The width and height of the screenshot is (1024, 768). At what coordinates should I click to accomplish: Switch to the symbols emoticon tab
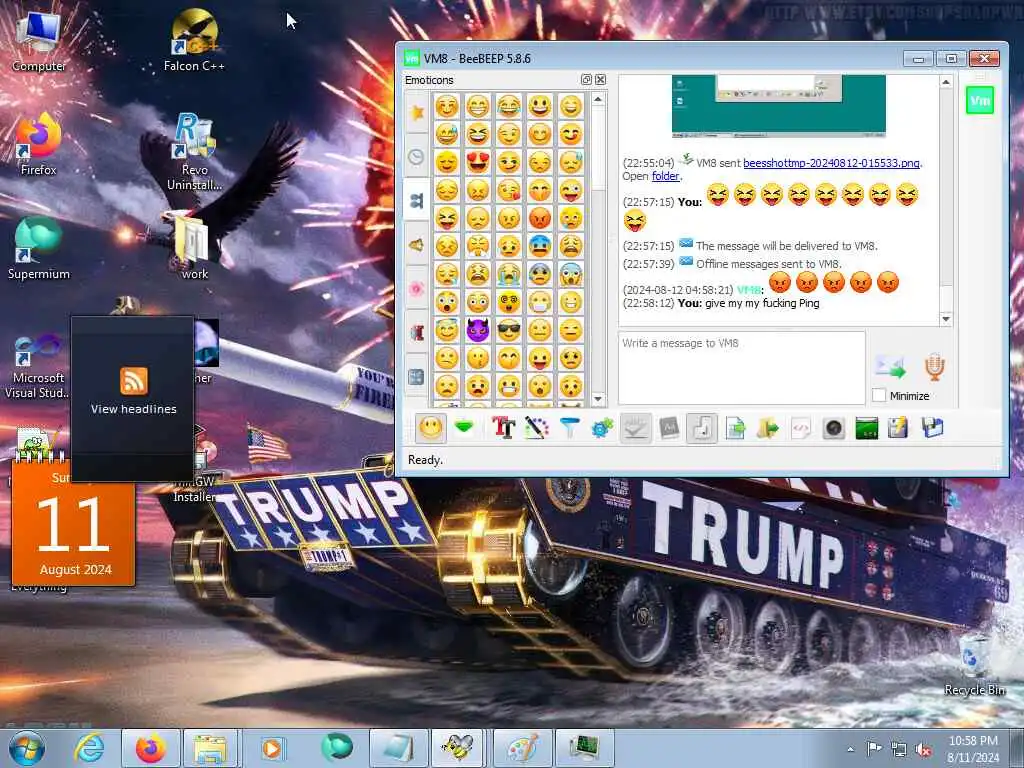coord(417,377)
